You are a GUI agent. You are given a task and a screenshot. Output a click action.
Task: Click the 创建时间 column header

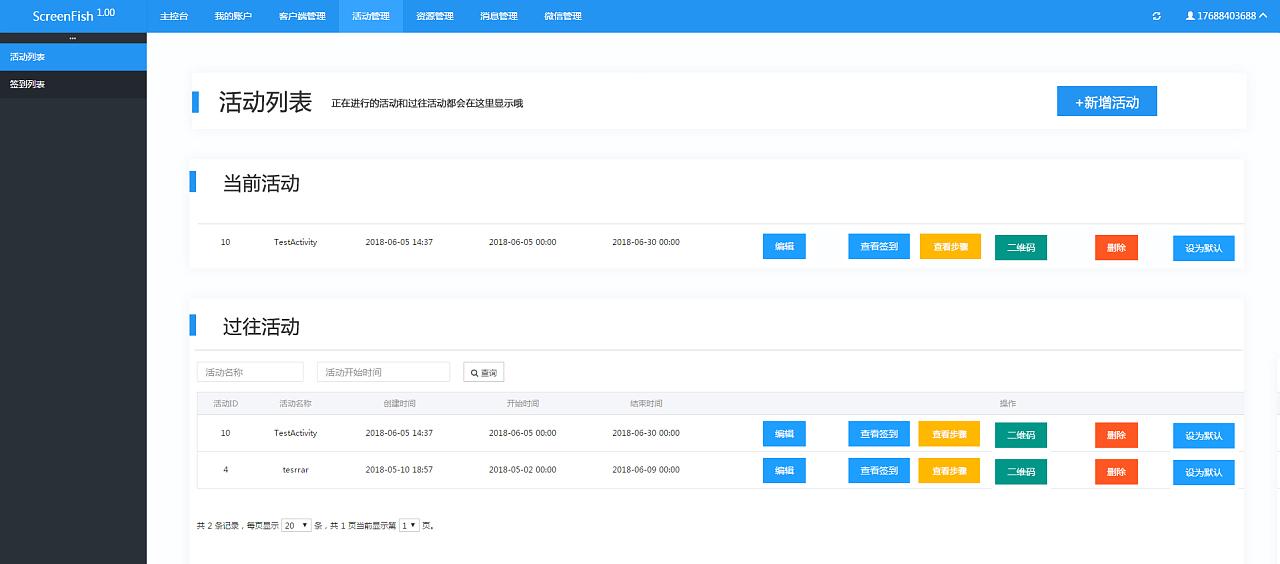(x=399, y=404)
